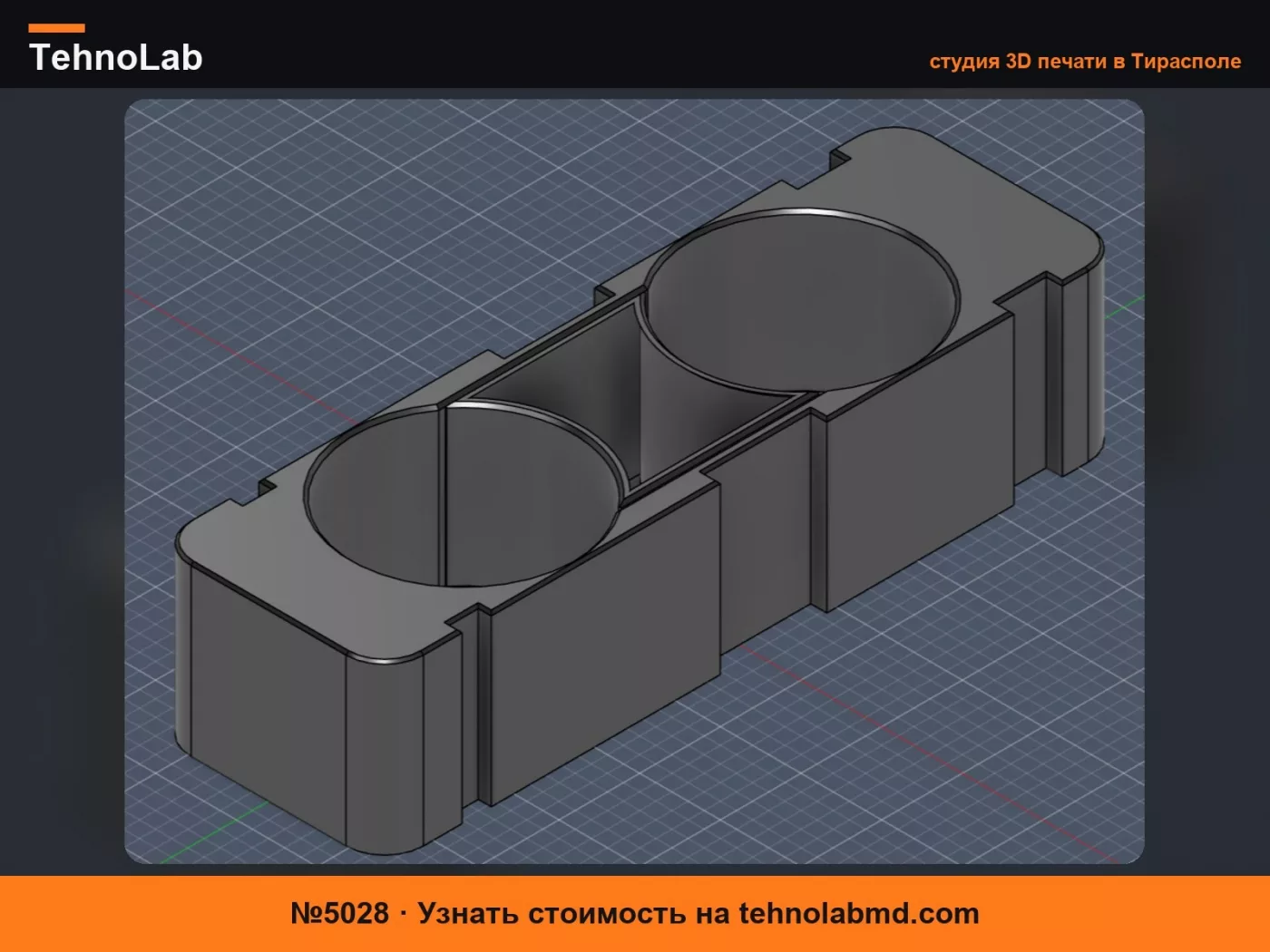Viewport: 1270px width, 952px height.
Task: Click the №5028 price inquiry banner
Action: click(635, 914)
